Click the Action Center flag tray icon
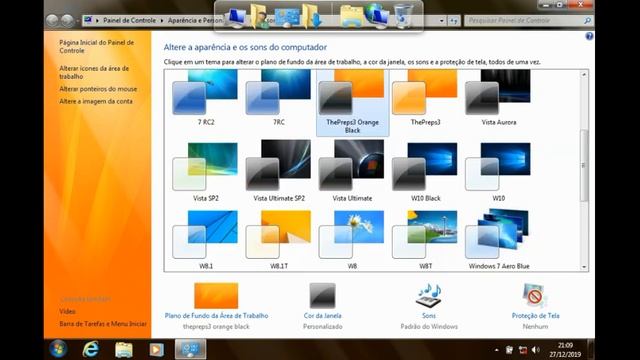The width and height of the screenshot is (640, 360). (509, 350)
